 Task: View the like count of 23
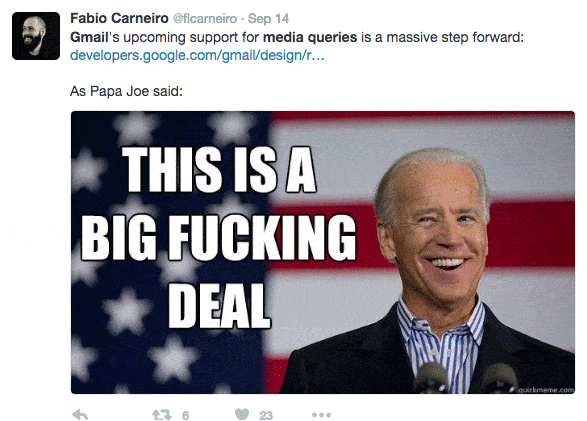[266, 415]
